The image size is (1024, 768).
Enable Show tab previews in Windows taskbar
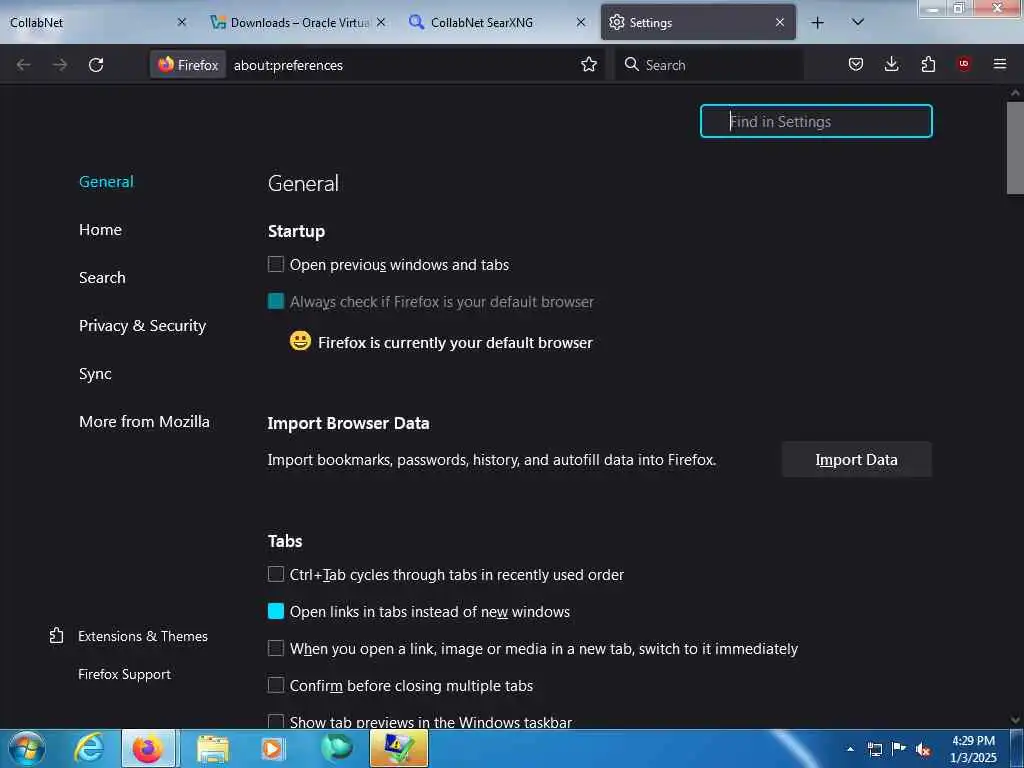[276, 721]
